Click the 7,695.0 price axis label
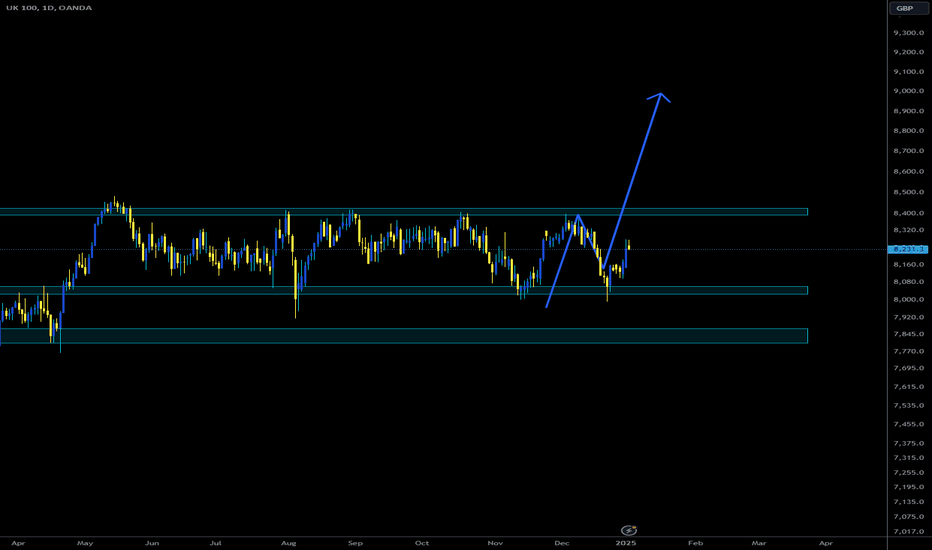 (908, 369)
